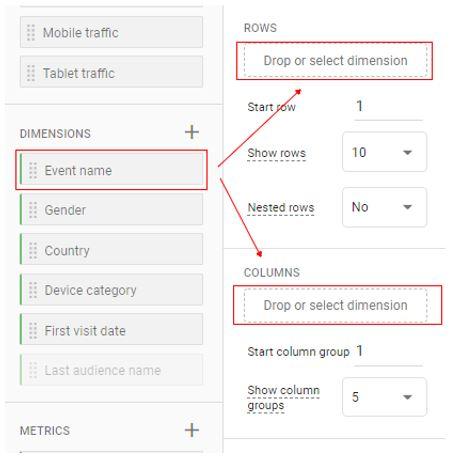463x458 pixels.
Task: Grab the Country drag handle icon
Action: pyautogui.click(x=33, y=250)
